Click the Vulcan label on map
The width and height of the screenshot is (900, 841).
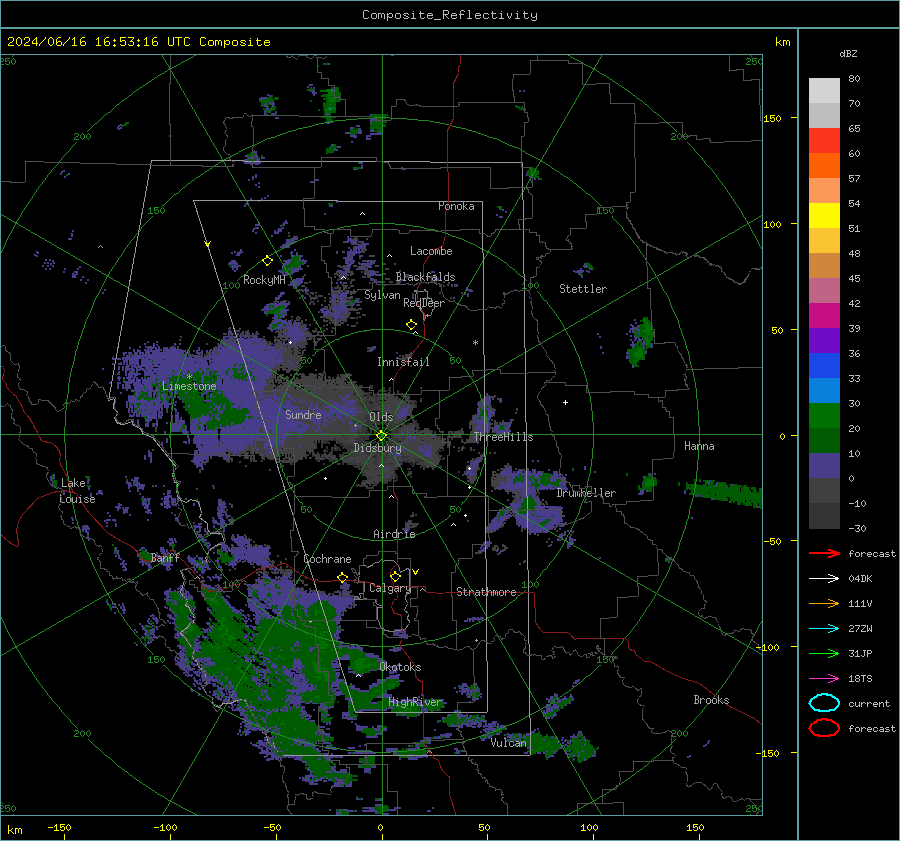pyautogui.click(x=508, y=743)
